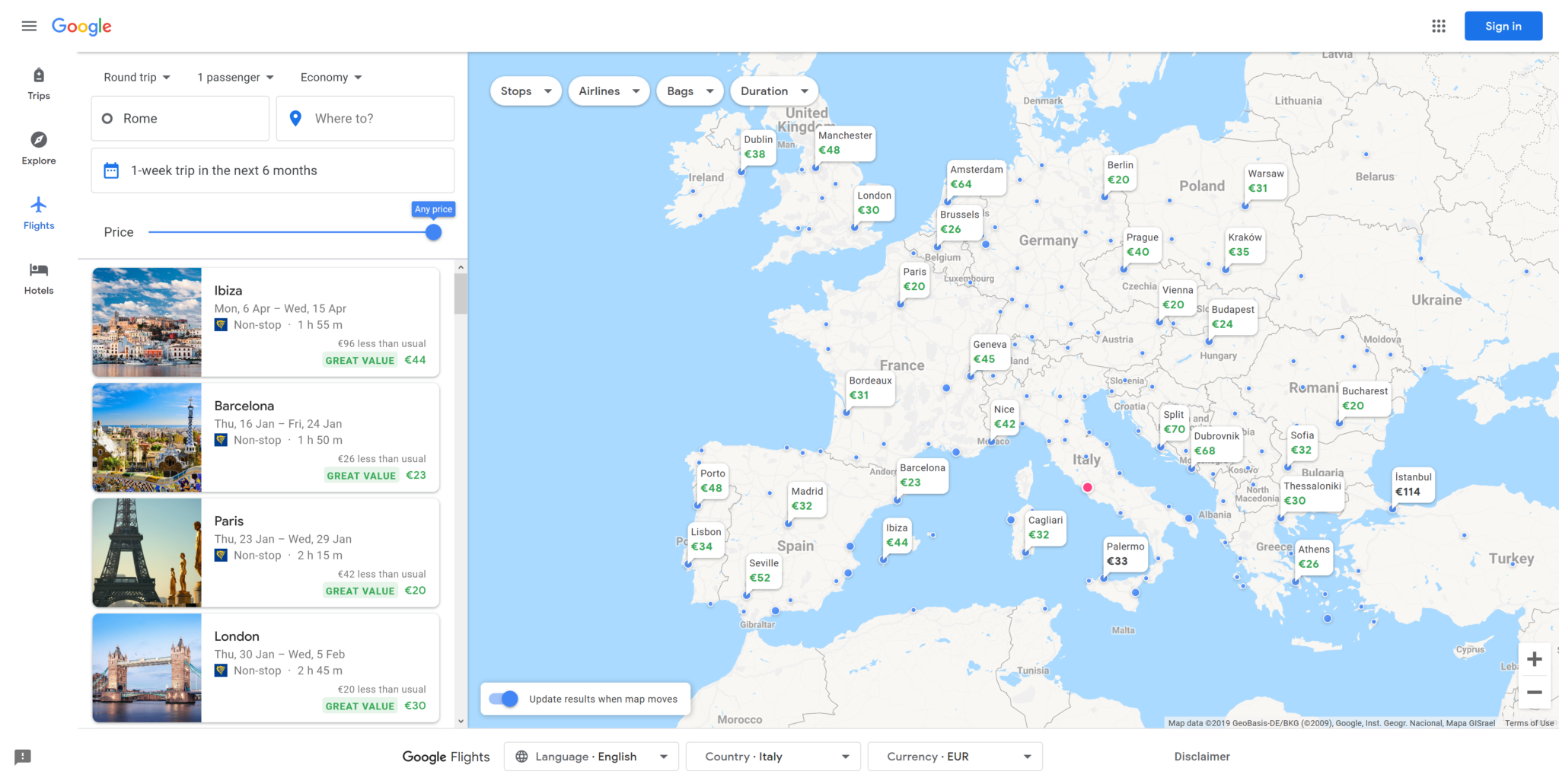Select the Istanbul €114 map label
Image resolution: width=1559 pixels, height=784 pixels.
[1413, 485]
